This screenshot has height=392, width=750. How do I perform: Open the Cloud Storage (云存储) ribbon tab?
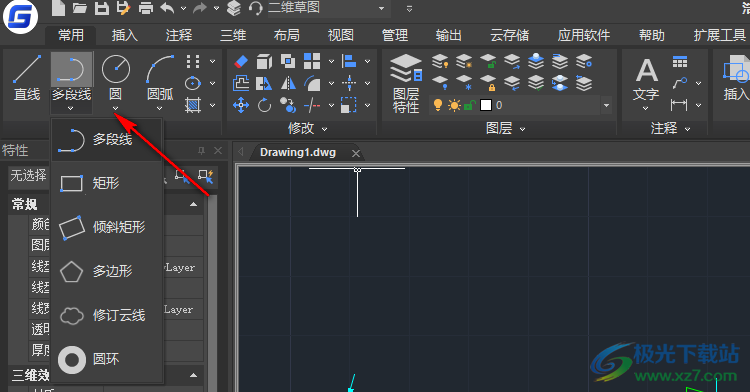click(510, 35)
